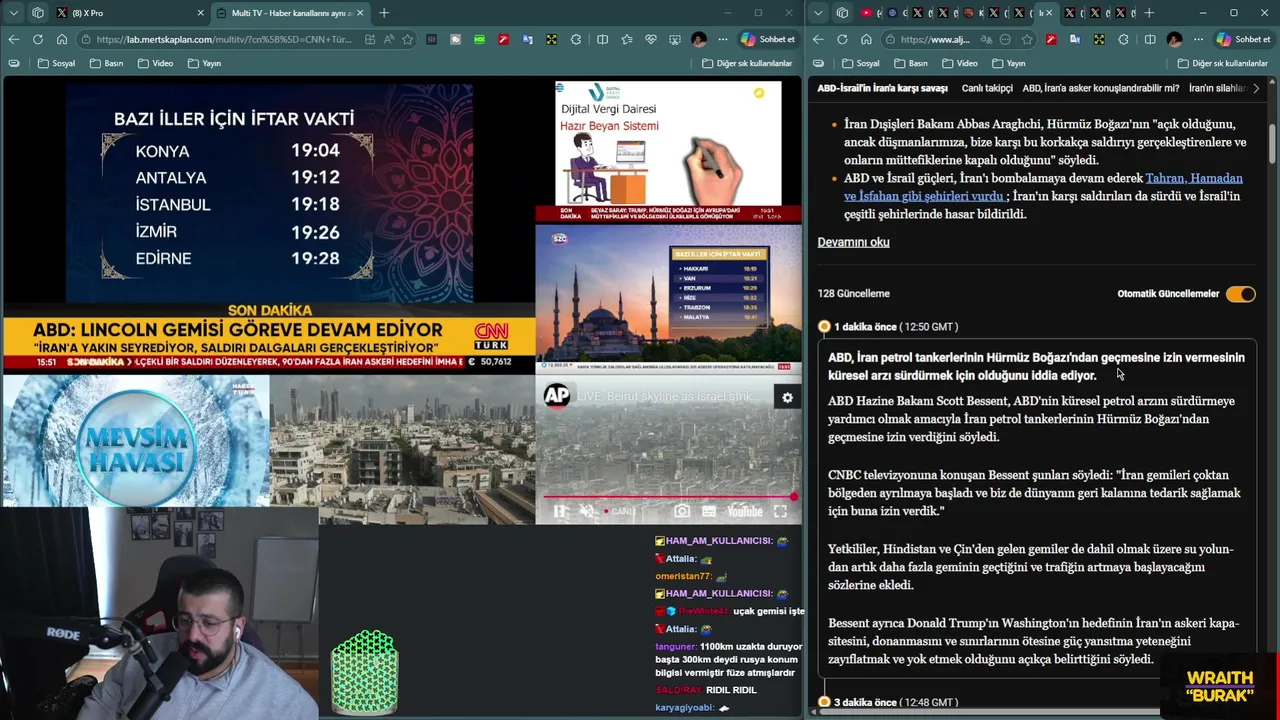Select the city skyline camera tile
1280x720 pixels.
(402, 450)
